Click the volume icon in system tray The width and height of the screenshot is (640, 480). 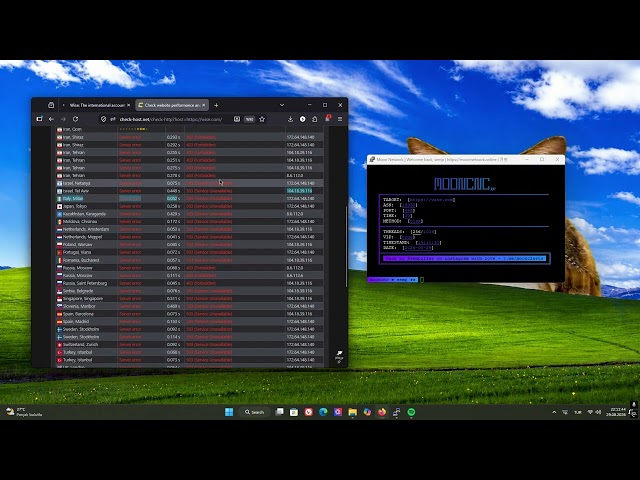[x=598, y=412]
